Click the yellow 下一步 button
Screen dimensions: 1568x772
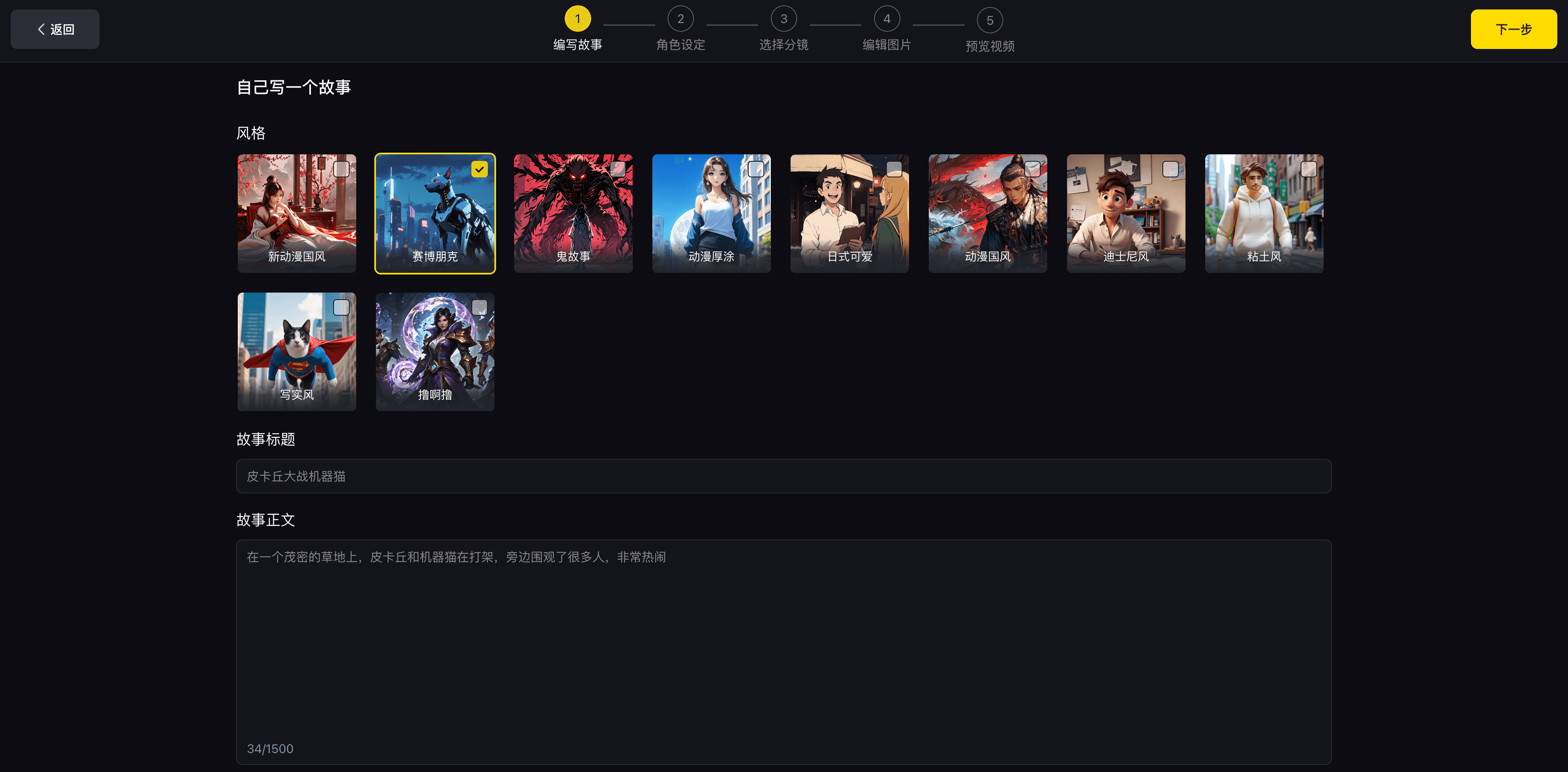(1513, 29)
